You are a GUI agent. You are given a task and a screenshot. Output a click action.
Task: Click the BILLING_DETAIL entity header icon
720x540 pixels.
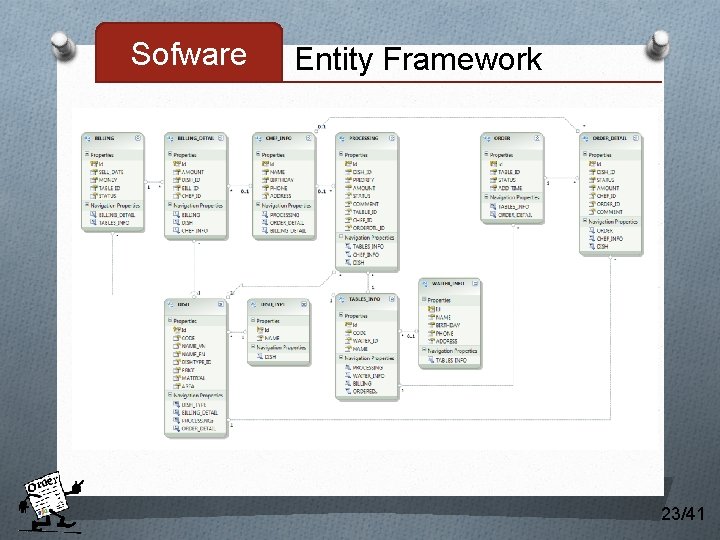click(171, 138)
